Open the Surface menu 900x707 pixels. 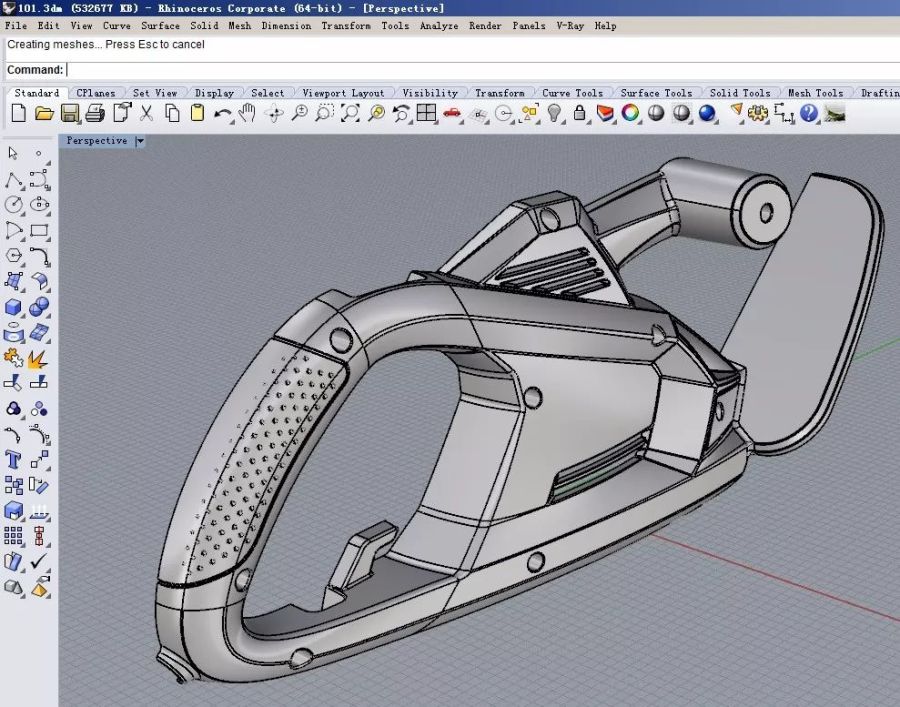point(160,25)
